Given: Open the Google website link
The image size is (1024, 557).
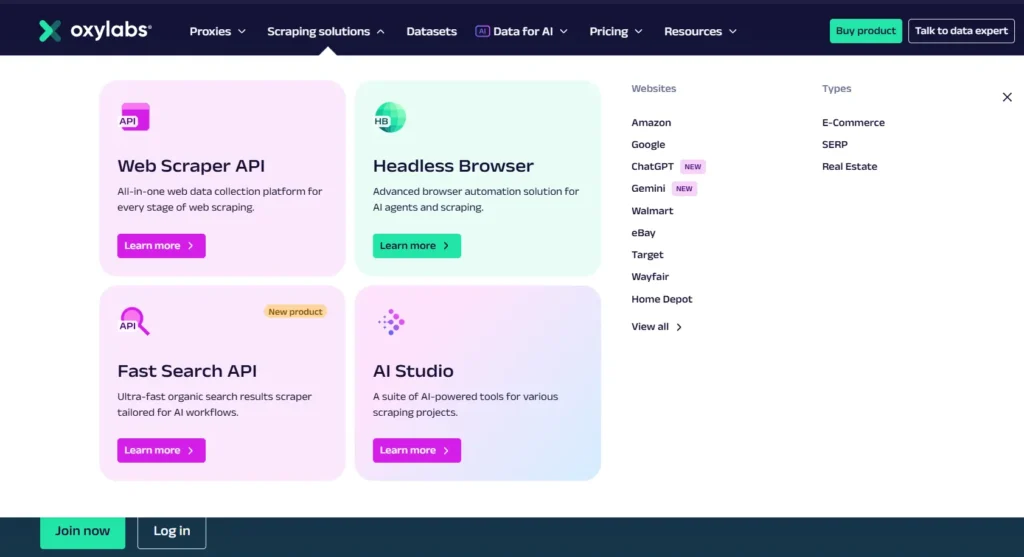Looking at the screenshot, I should [x=648, y=145].
